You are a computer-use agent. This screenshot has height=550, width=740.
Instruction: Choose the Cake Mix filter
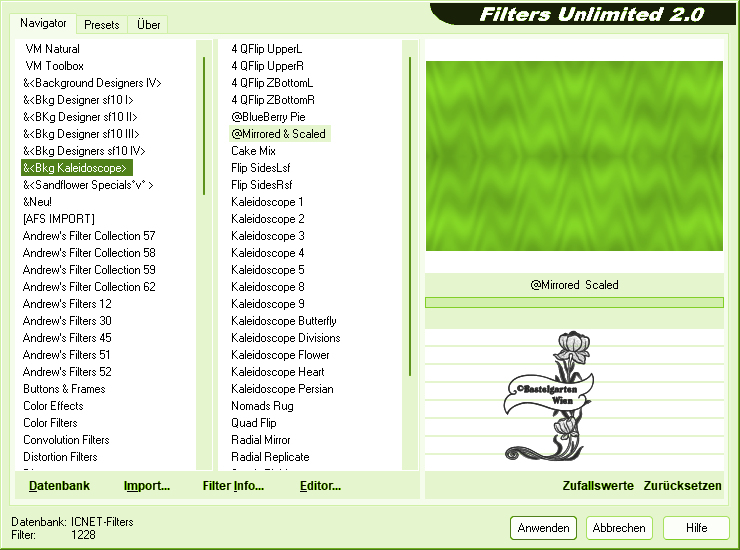pos(253,151)
